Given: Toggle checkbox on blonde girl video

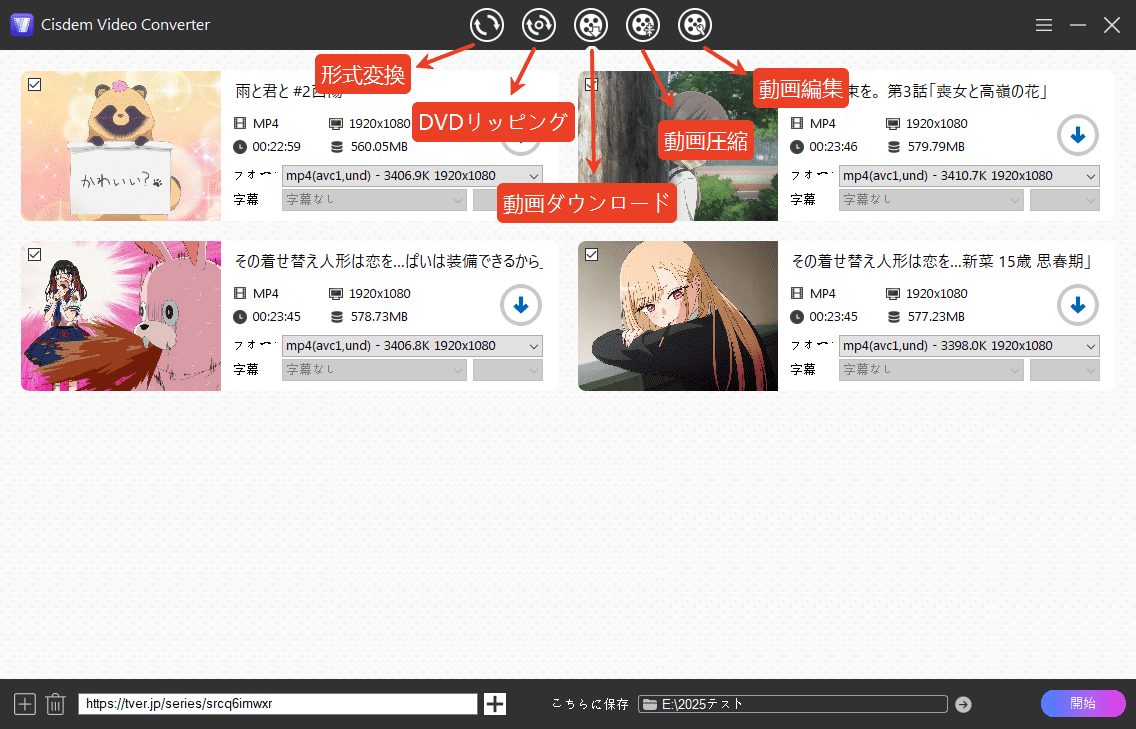Looking at the screenshot, I should coord(592,255).
